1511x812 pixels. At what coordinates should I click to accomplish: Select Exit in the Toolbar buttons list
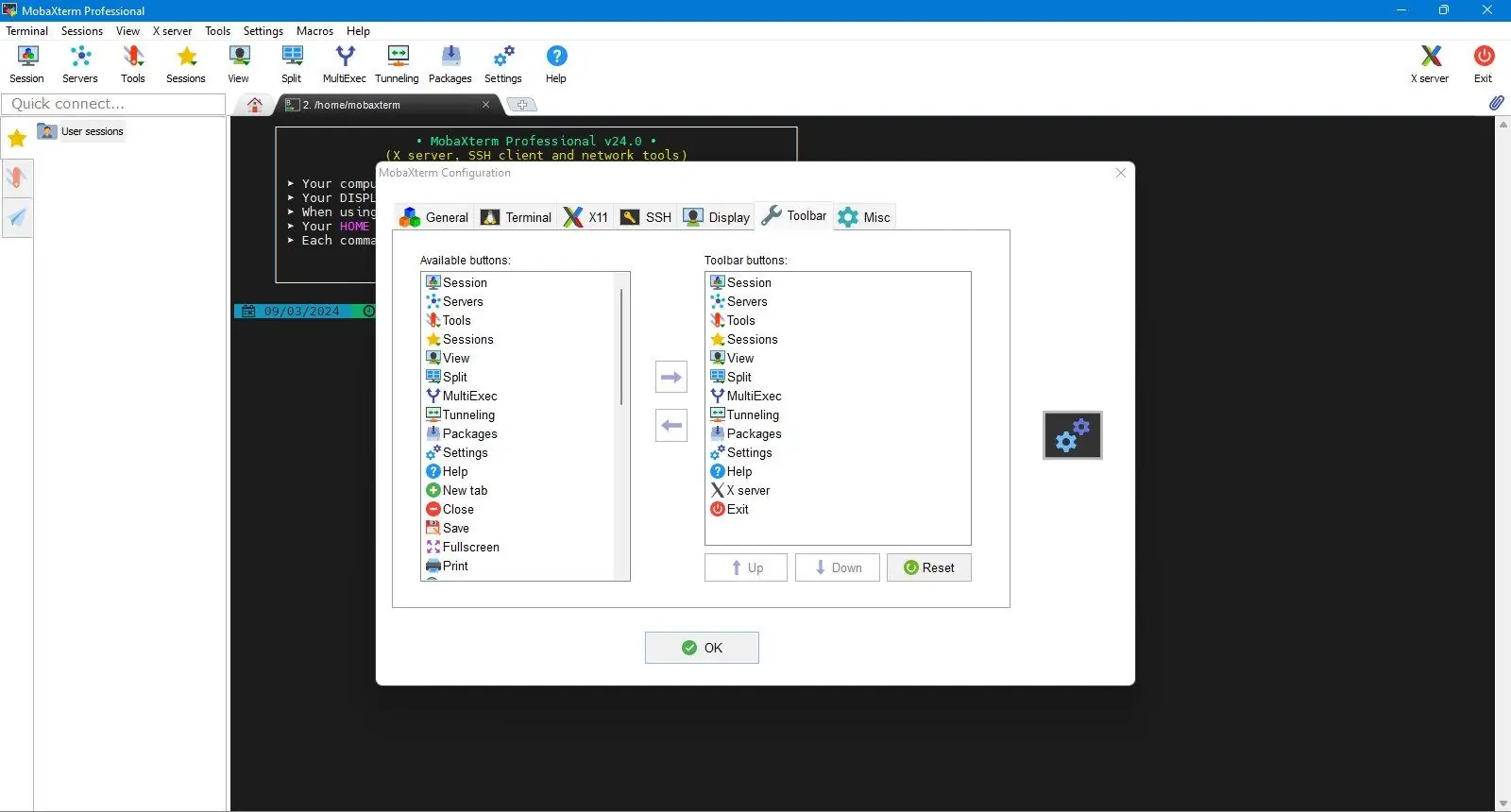pyautogui.click(x=729, y=509)
